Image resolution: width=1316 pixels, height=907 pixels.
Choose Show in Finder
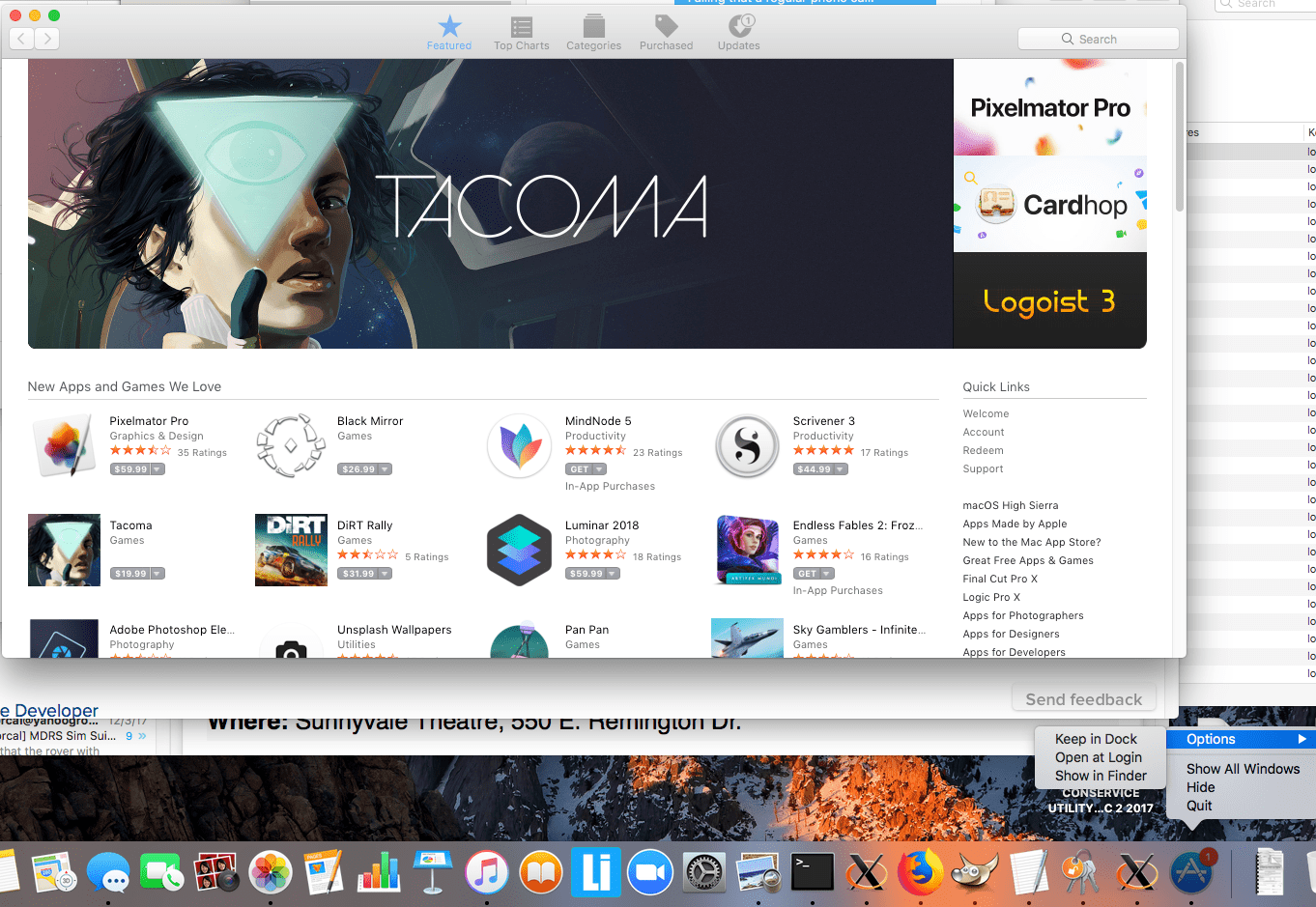click(1101, 776)
